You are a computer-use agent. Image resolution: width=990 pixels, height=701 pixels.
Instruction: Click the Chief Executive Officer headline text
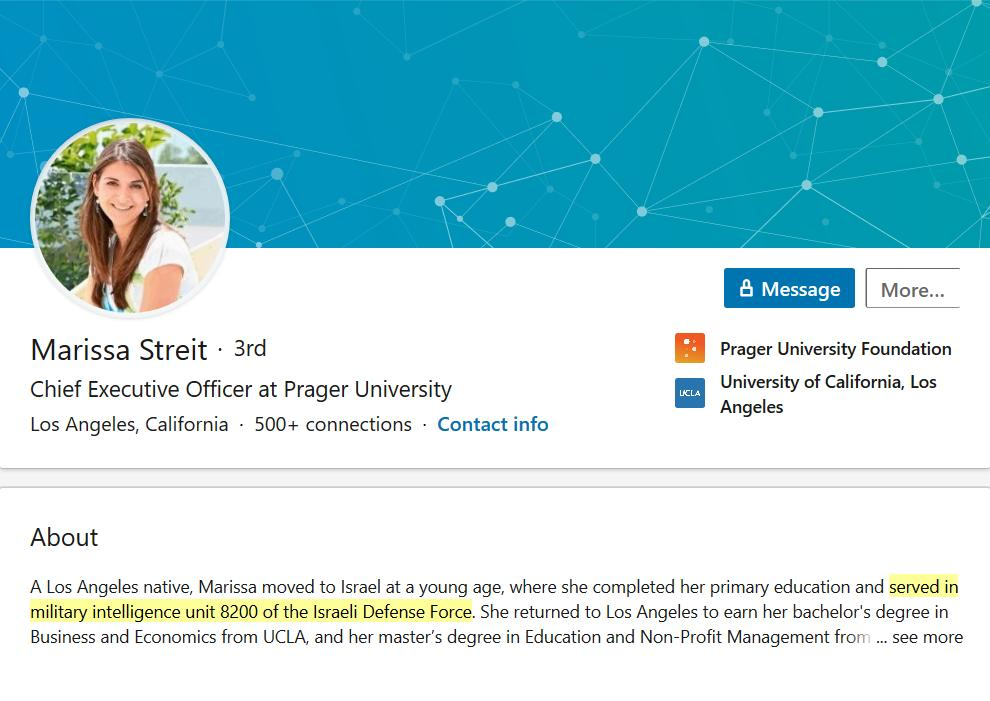point(241,389)
